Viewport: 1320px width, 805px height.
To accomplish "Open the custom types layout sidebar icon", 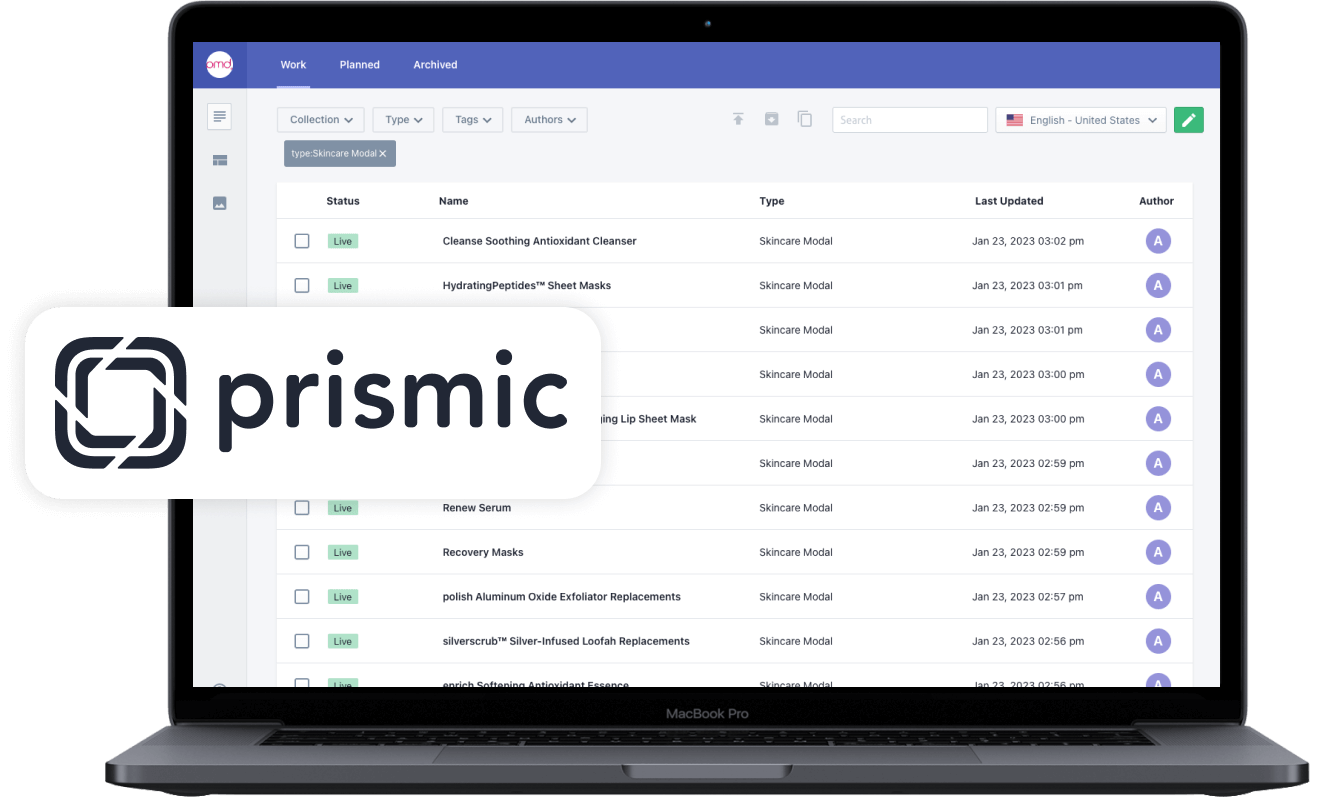I will click(x=220, y=160).
